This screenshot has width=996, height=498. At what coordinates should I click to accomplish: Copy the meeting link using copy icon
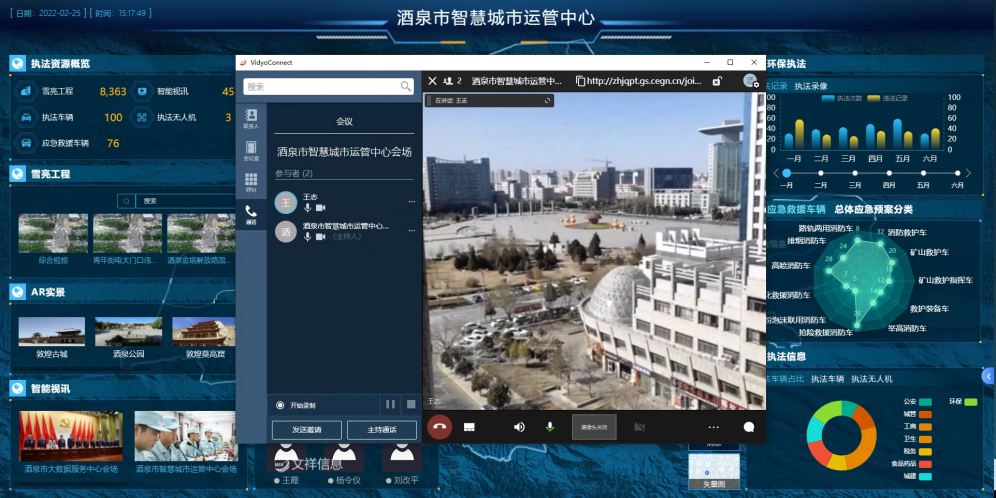click(x=580, y=81)
